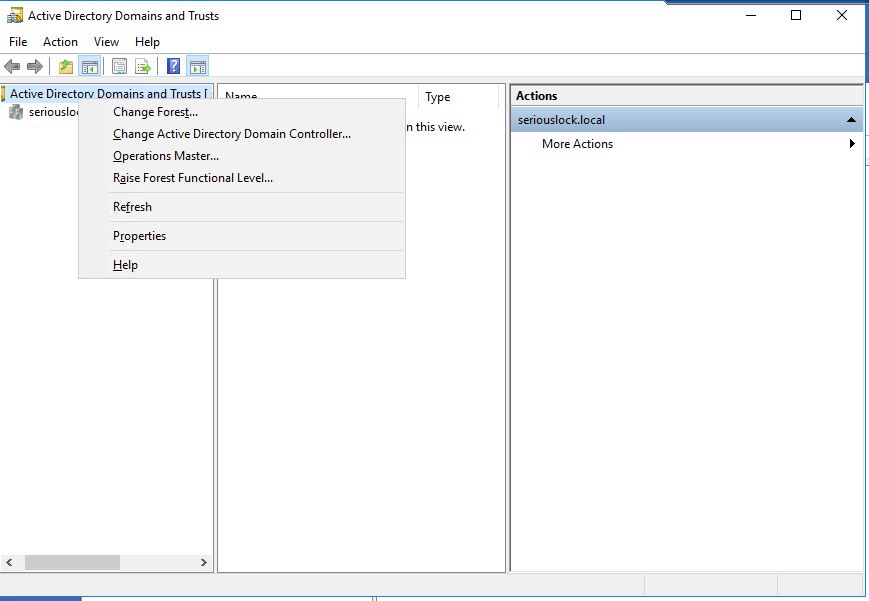Screen dimensions: 869x601
Task: Expand the More Actions submenu arrow
Action: pos(852,144)
